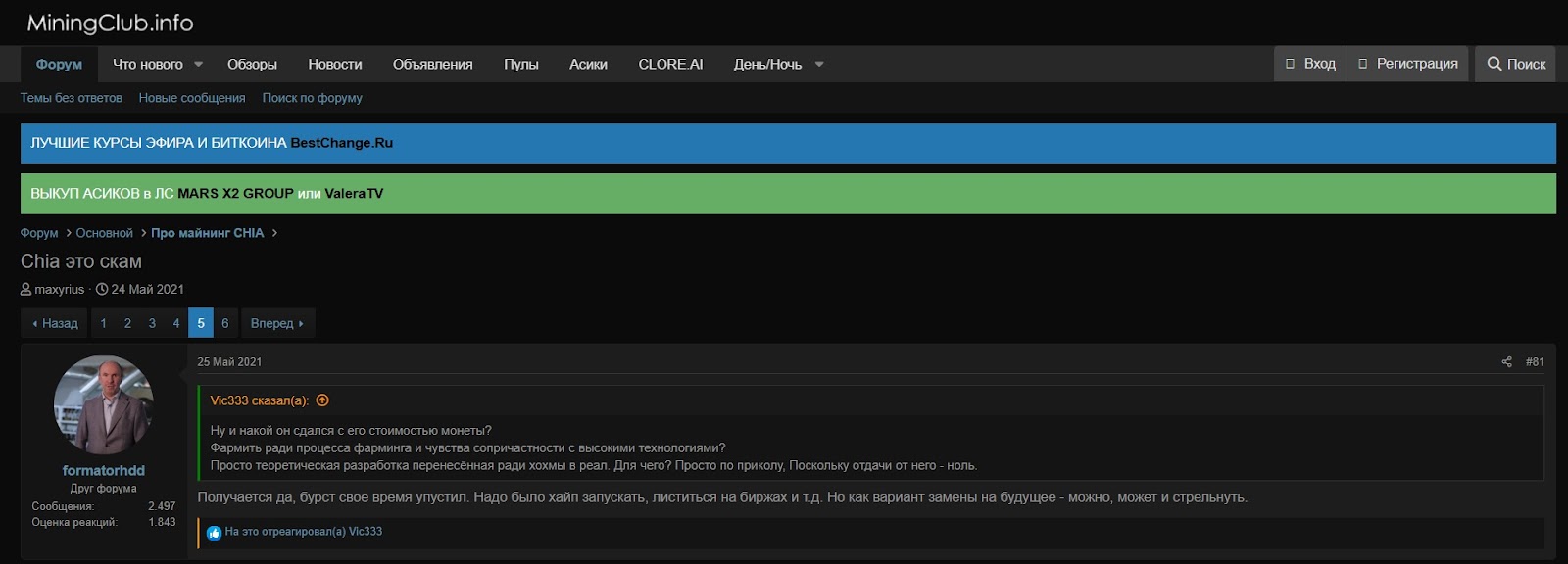Screen dimensions: 1568x564
Task: Click the thumbs-up like reaction icon
Action: (214, 533)
